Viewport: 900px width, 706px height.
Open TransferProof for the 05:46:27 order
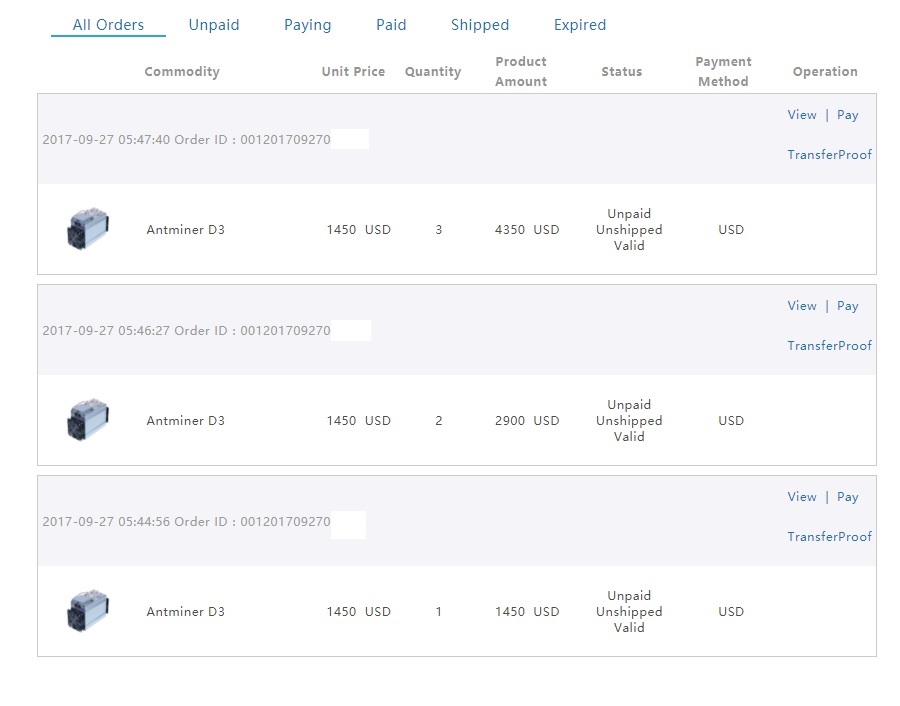click(x=829, y=346)
